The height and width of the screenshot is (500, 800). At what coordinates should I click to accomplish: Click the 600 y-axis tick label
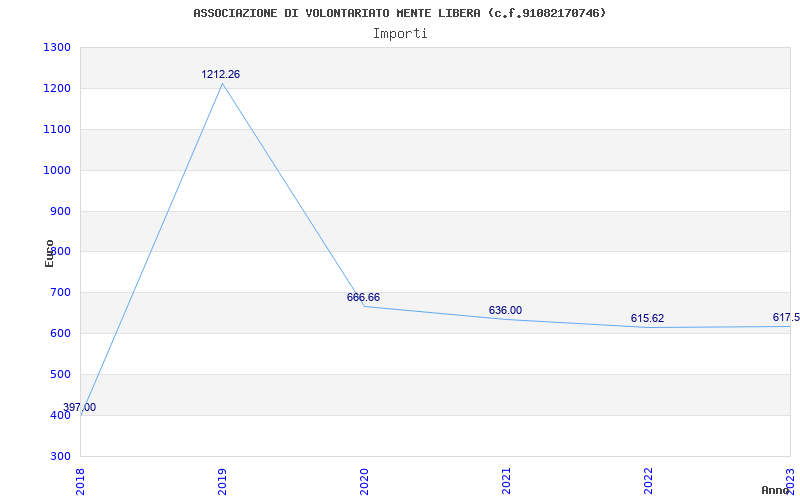coord(60,334)
